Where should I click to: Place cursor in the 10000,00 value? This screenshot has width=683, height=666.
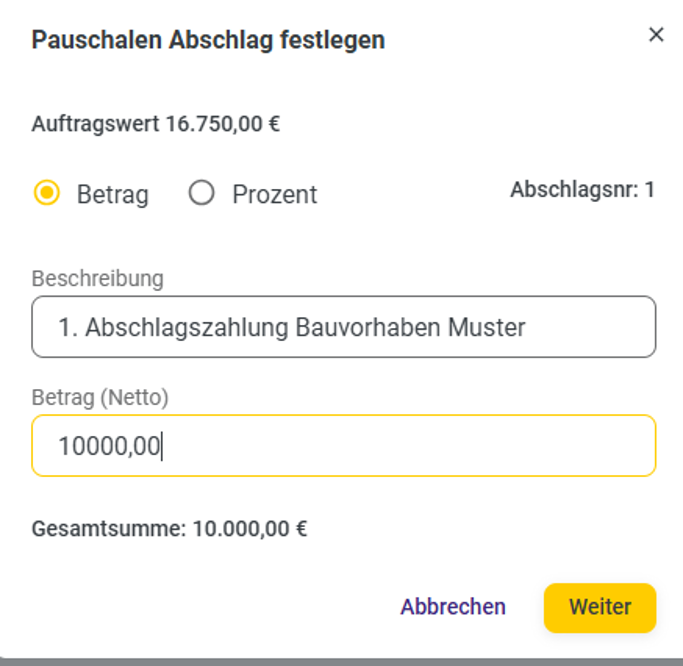pos(109,446)
